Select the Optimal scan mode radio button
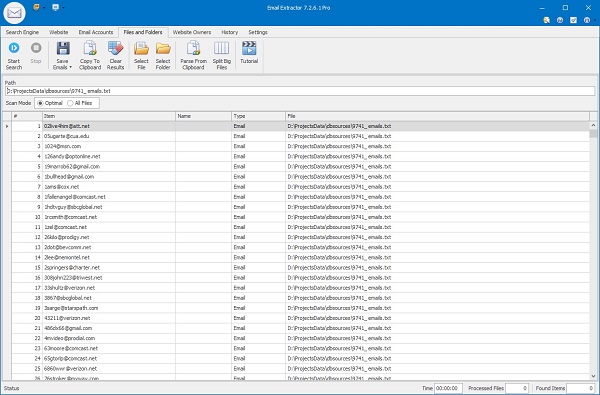 tap(40, 103)
